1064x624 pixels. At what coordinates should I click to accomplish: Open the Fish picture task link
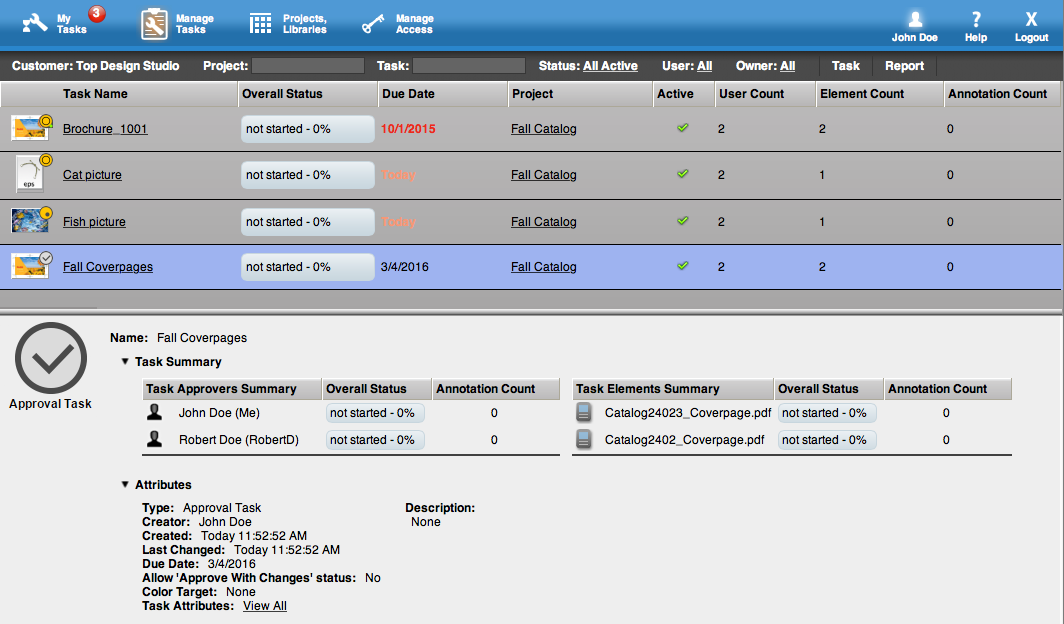coord(94,222)
